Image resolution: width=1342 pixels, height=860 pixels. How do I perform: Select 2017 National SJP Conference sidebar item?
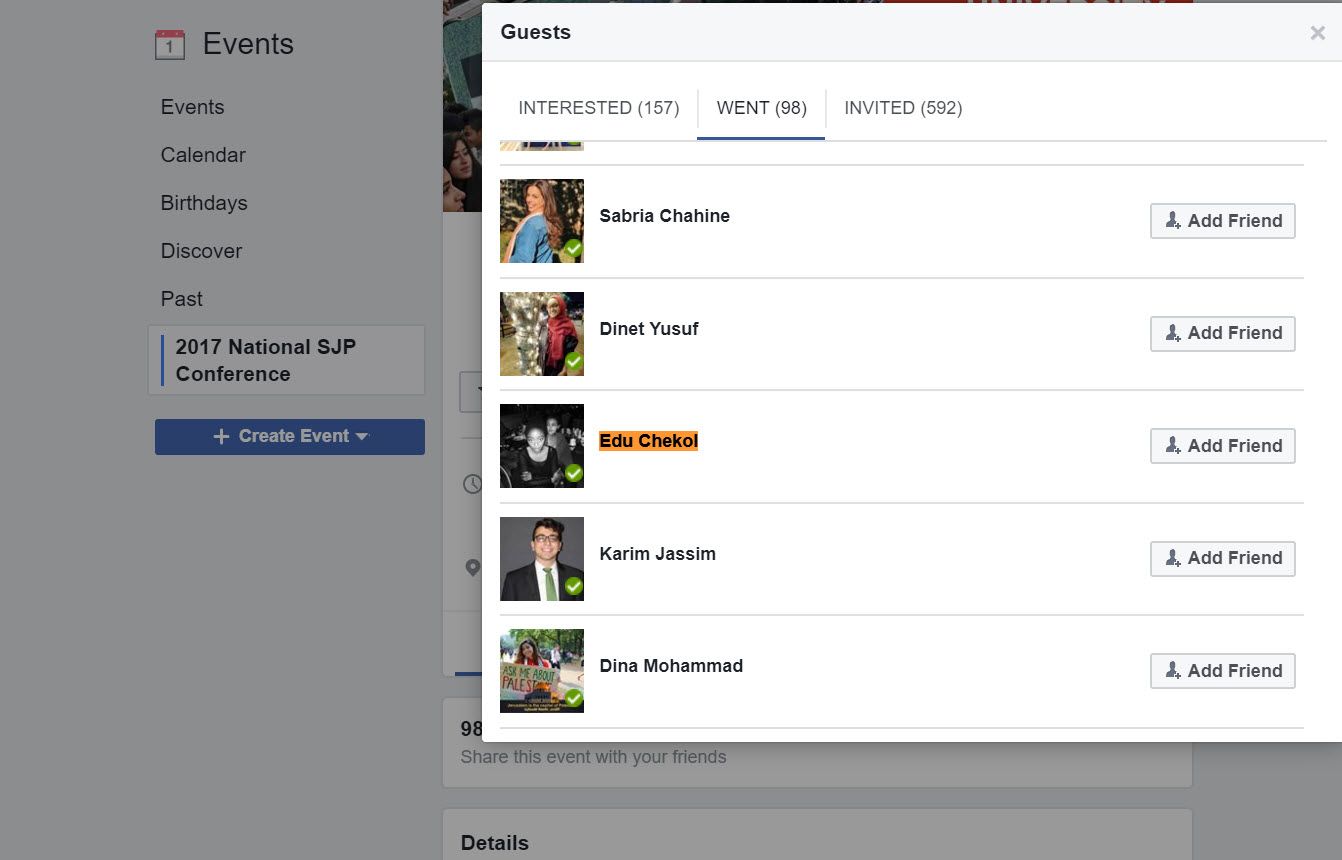tap(266, 360)
